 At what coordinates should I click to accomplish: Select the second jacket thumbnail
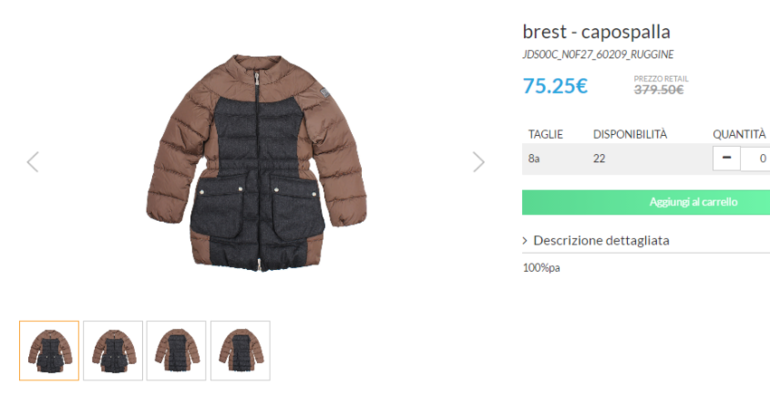click(113, 350)
